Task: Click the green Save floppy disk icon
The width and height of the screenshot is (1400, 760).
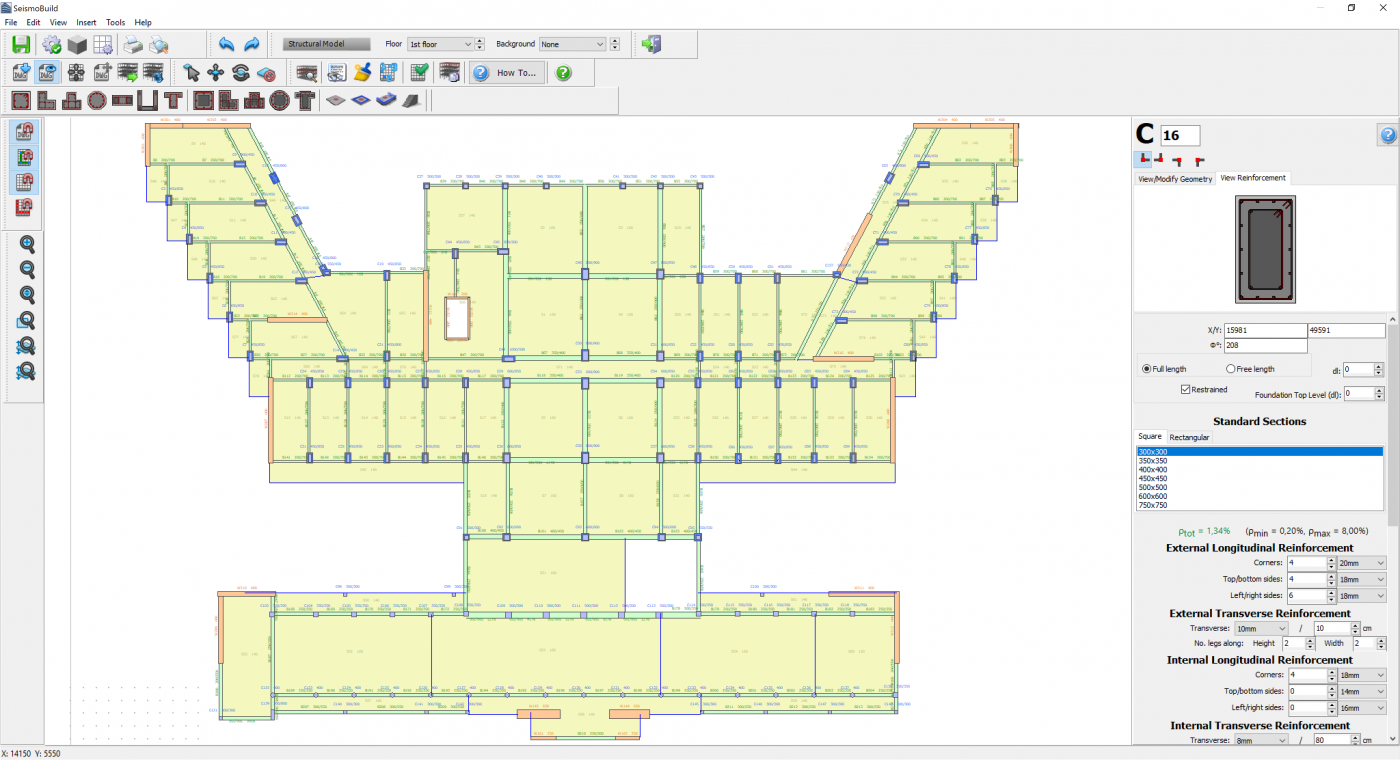Action: coord(21,44)
